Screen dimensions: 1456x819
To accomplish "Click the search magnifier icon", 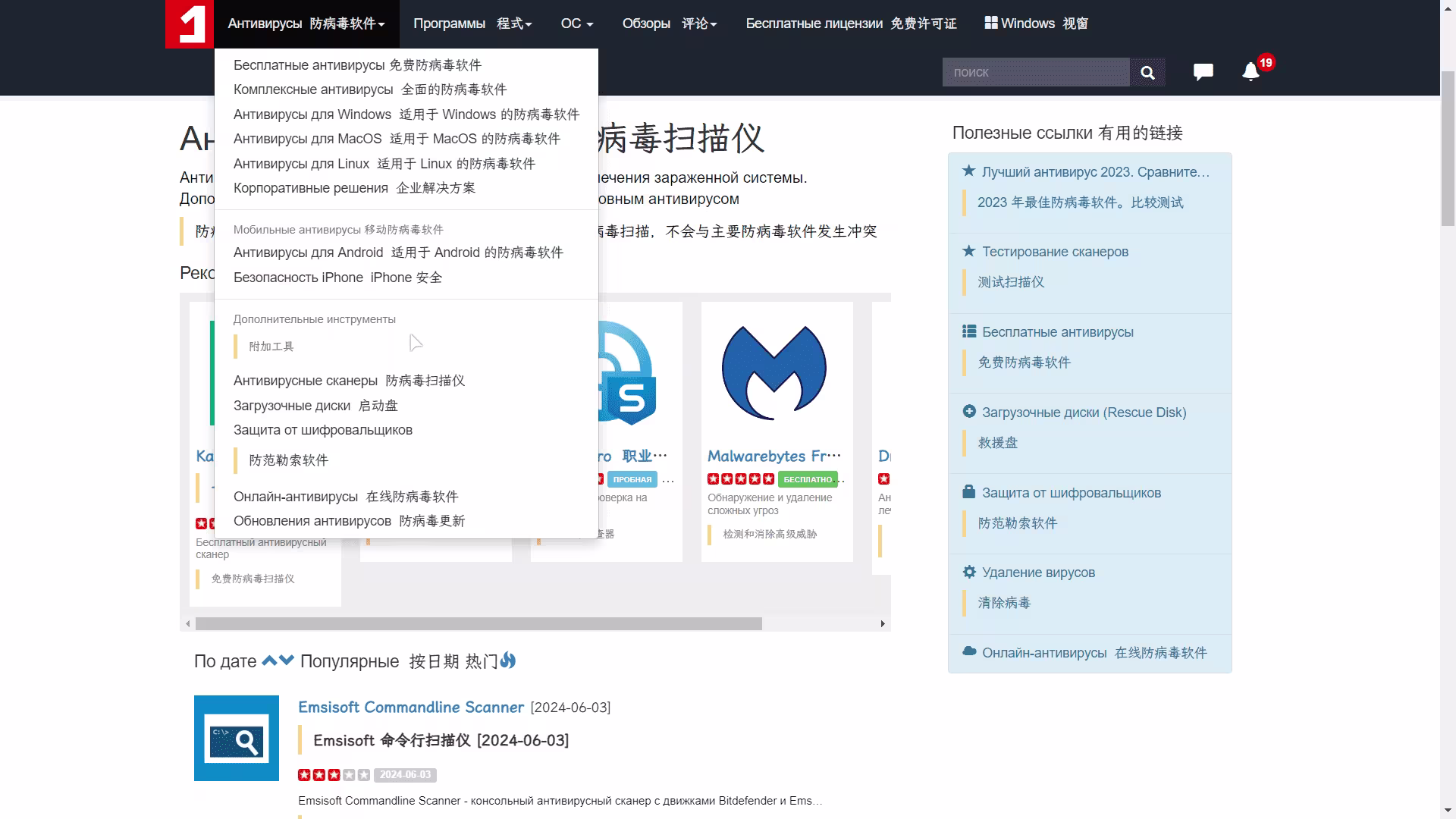I will point(1147,72).
